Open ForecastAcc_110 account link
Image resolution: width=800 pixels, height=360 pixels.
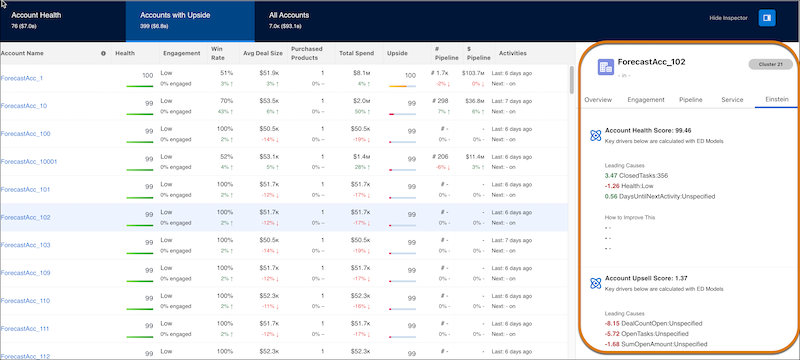pyautogui.click(x=25, y=301)
